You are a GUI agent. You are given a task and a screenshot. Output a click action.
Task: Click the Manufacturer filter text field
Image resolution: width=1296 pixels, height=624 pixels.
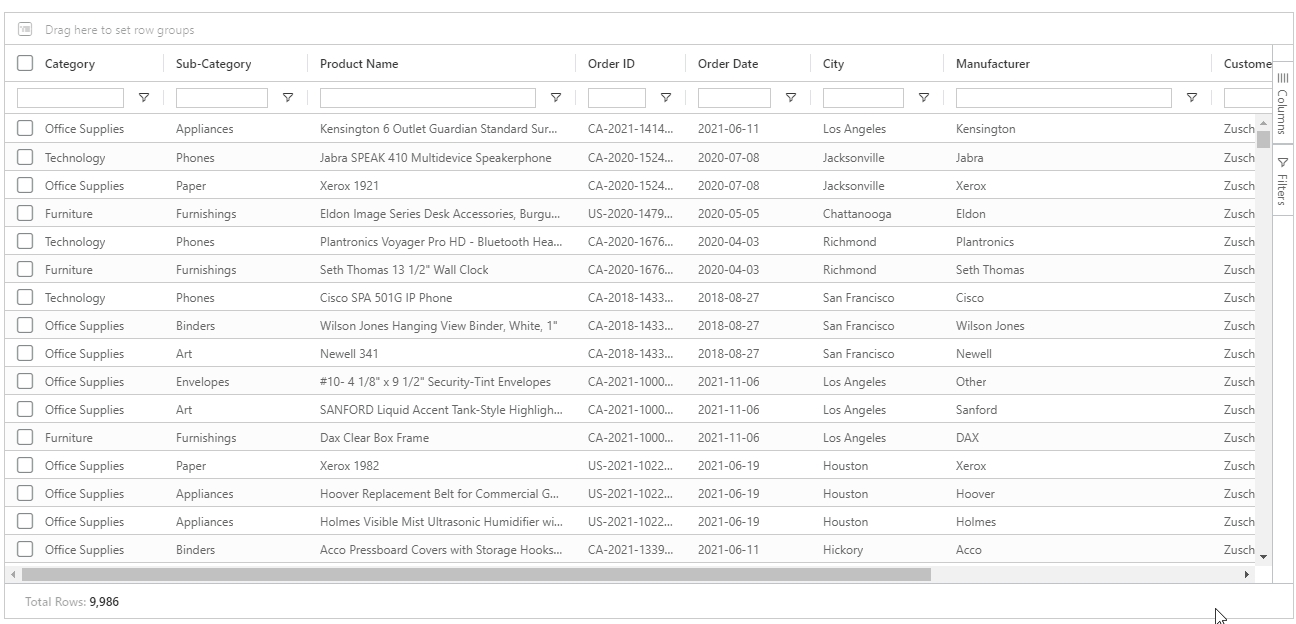[1063, 98]
